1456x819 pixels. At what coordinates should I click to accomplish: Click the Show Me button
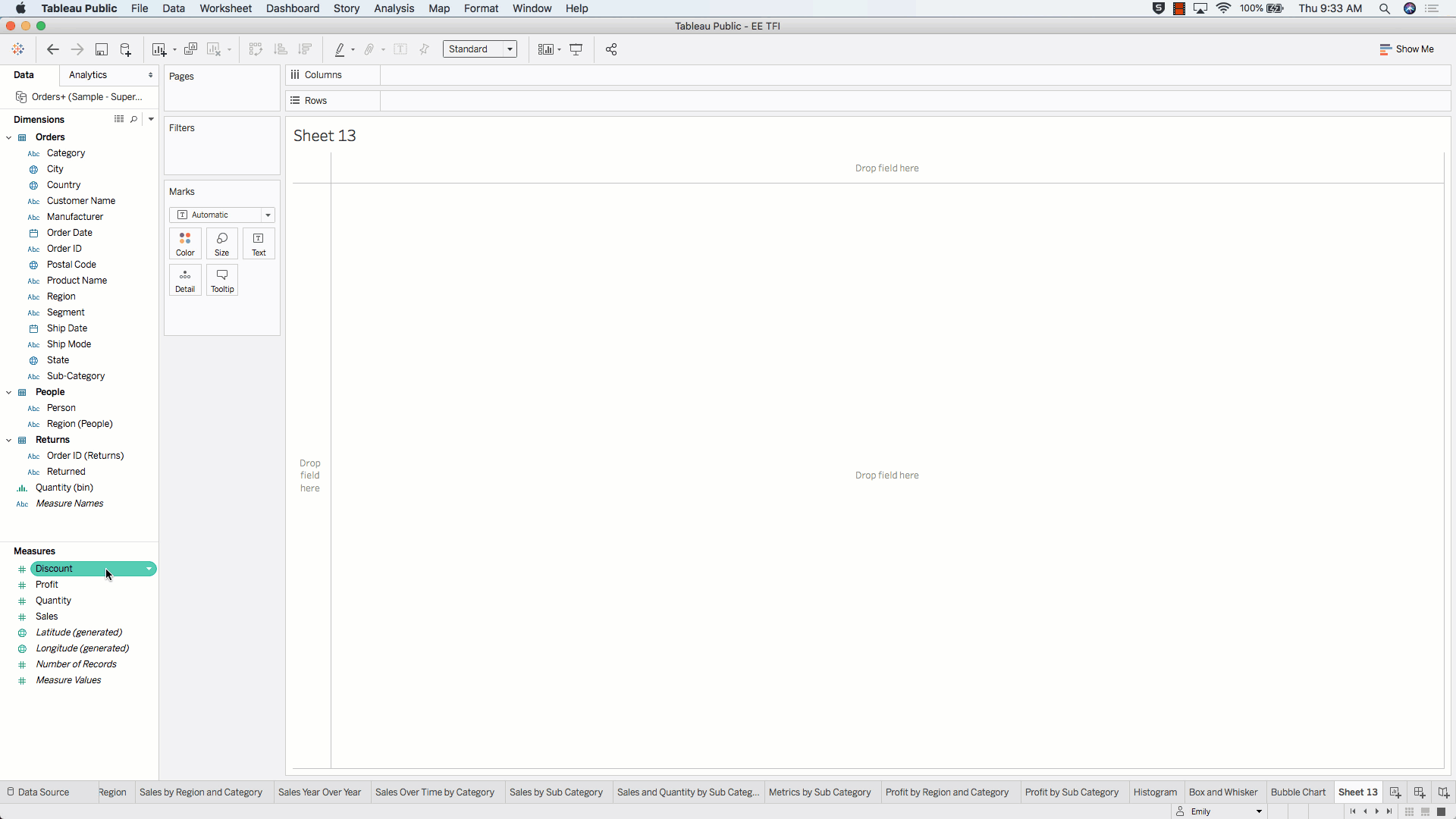(x=1407, y=49)
